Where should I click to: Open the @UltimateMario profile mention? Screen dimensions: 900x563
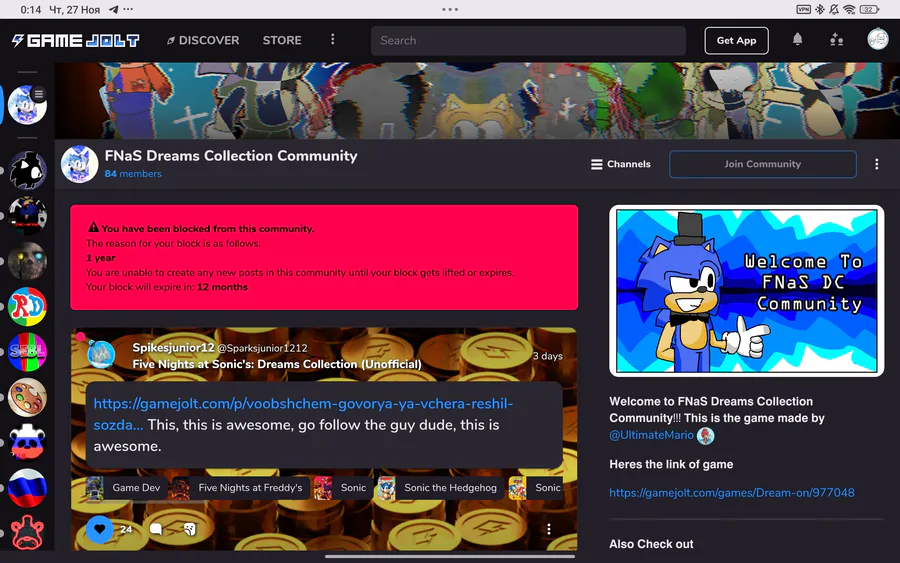tap(651, 435)
